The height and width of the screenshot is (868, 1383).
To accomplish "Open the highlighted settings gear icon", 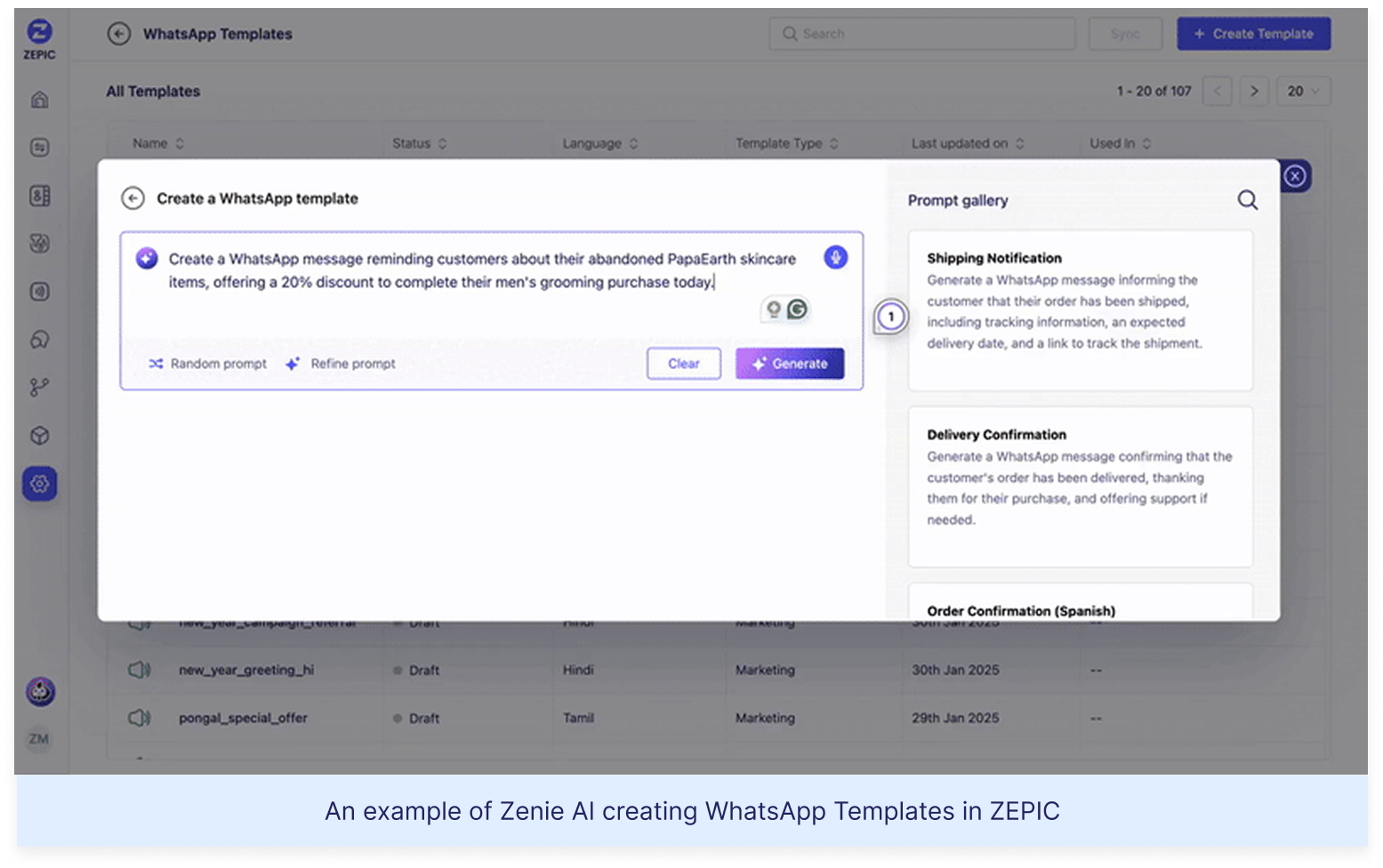I will pyautogui.click(x=40, y=484).
